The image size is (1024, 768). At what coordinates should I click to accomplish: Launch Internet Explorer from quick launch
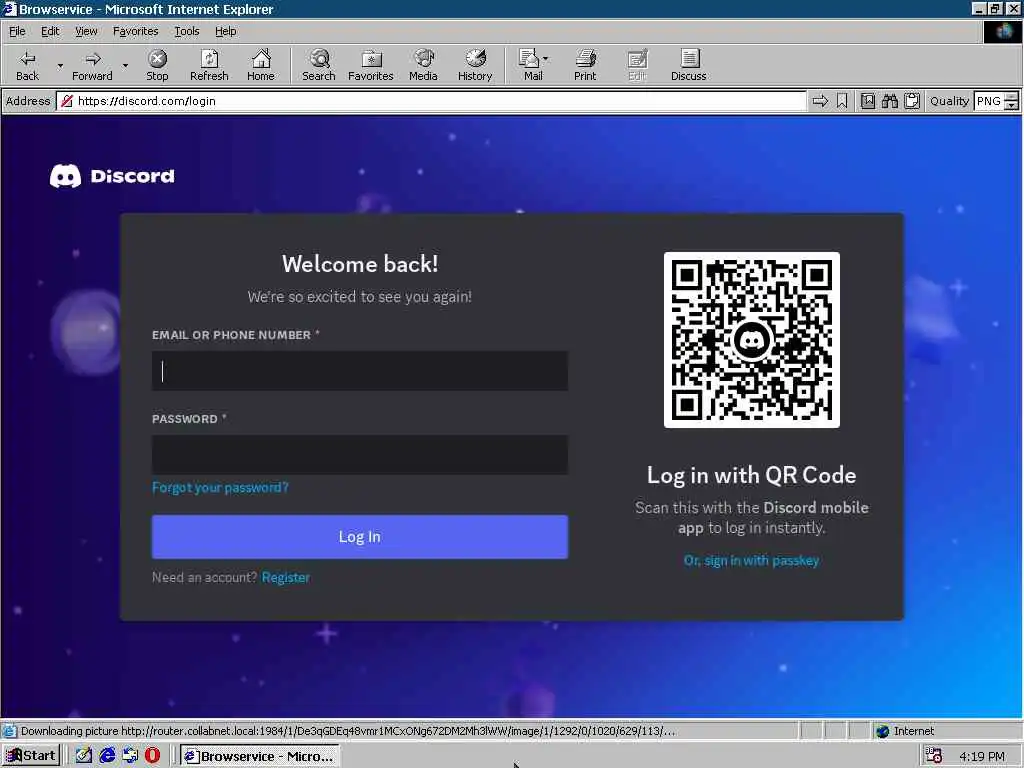tap(107, 756)
